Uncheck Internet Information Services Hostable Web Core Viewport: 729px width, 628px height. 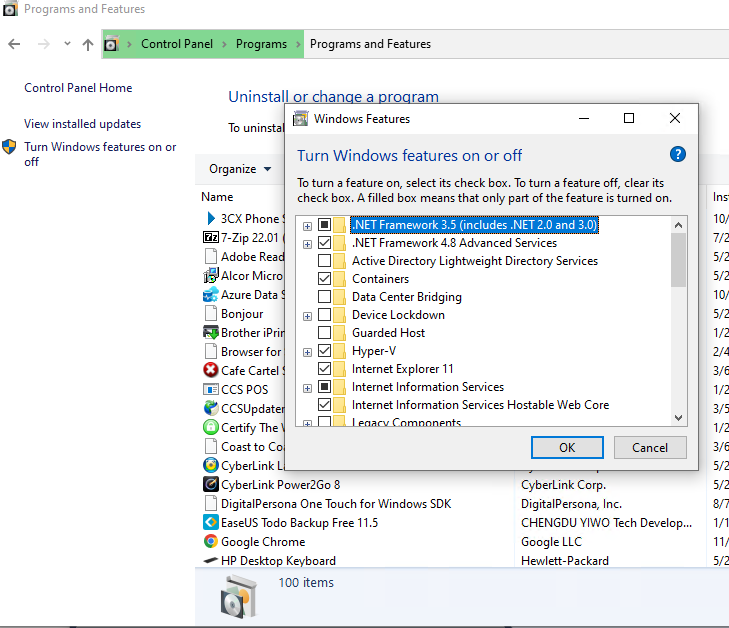pos(325,405)
